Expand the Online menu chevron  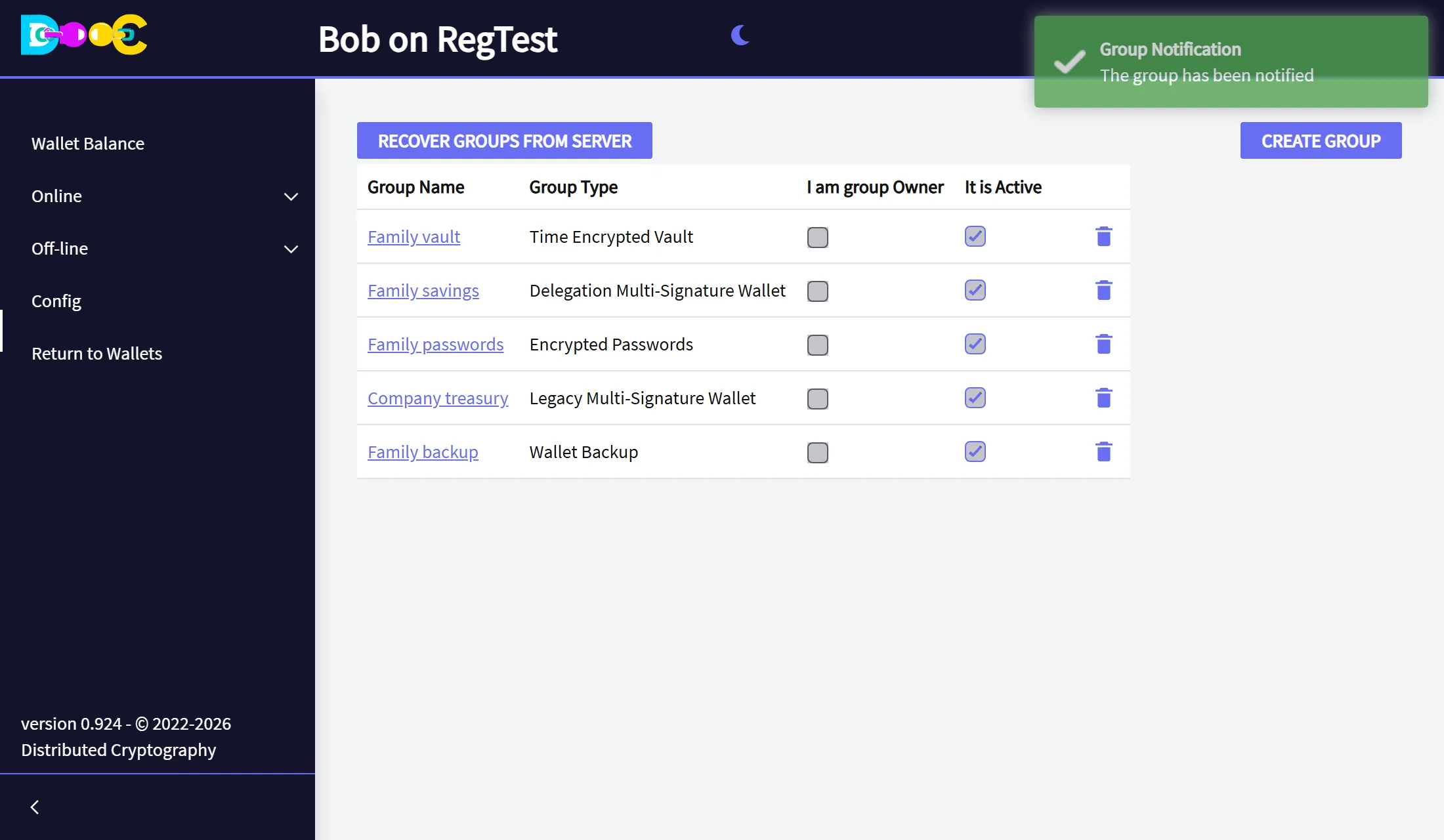[x=291, y=196]
